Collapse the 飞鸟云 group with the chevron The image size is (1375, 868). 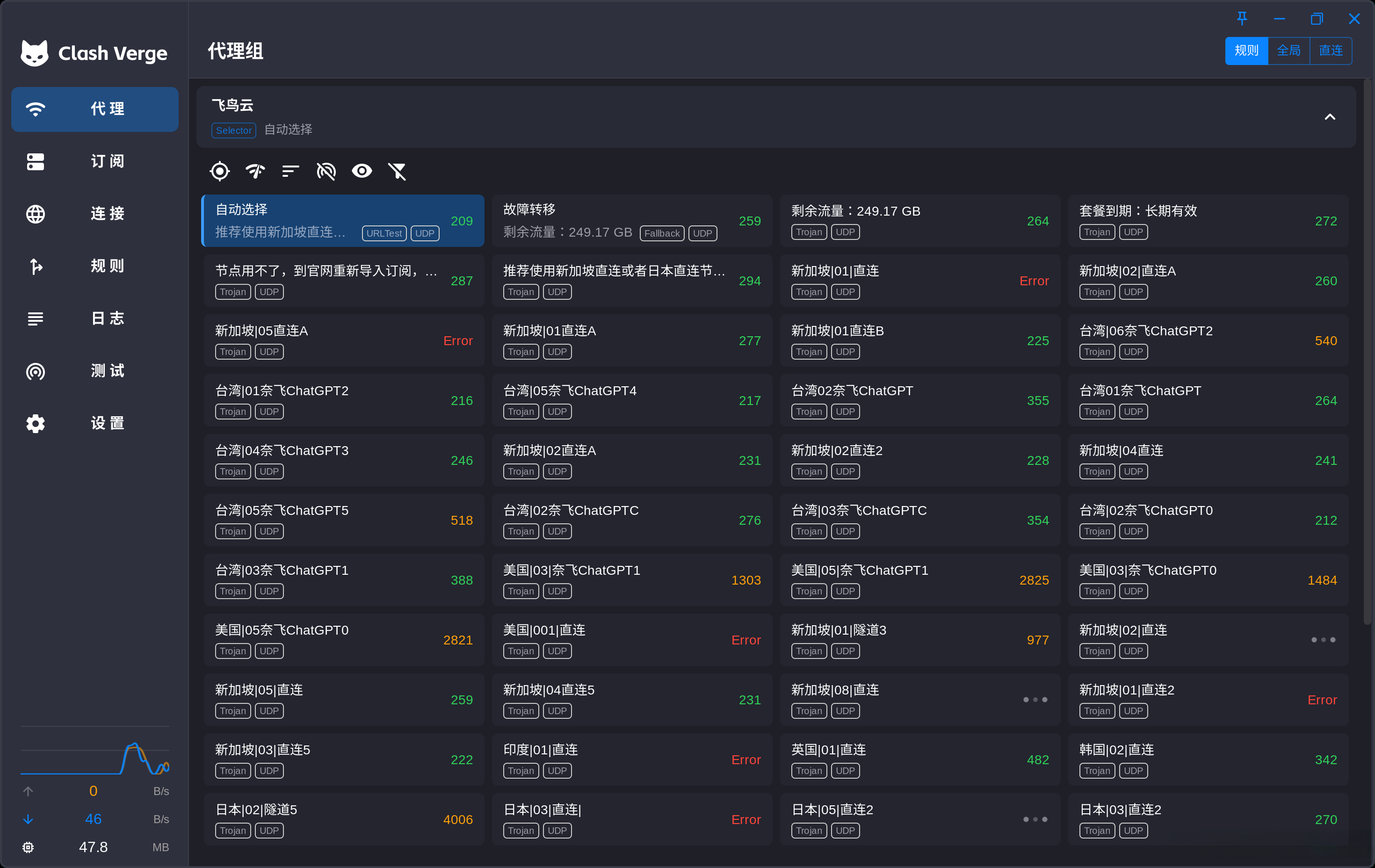click(x=1329, y=117)
